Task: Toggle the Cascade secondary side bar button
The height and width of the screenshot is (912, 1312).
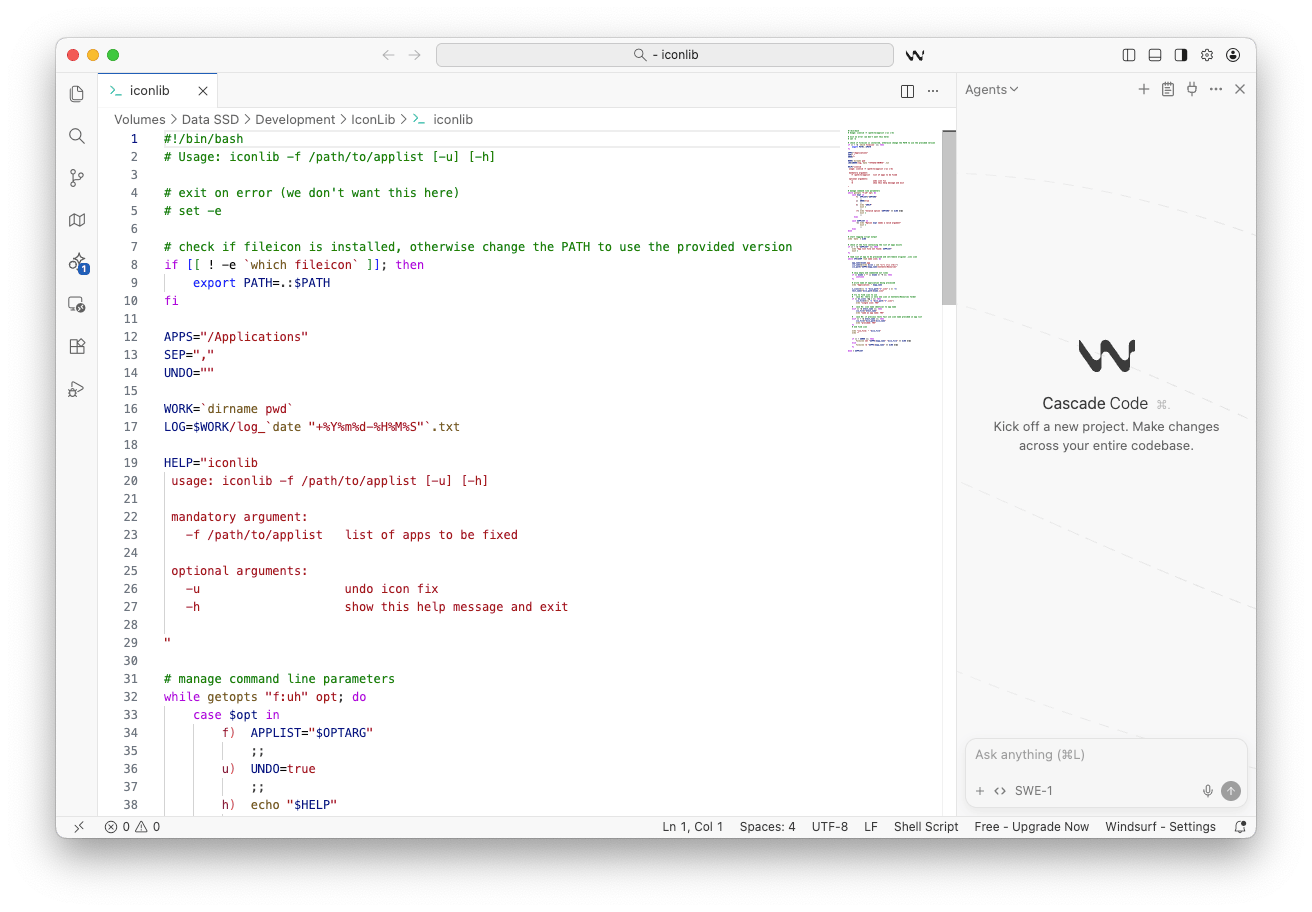Action: pos(1181,55)
